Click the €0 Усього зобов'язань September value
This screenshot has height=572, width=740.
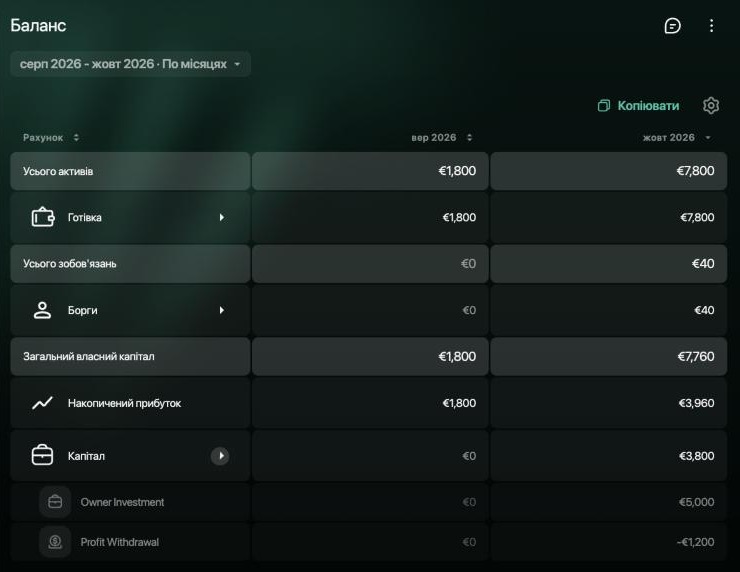[468, 263]
